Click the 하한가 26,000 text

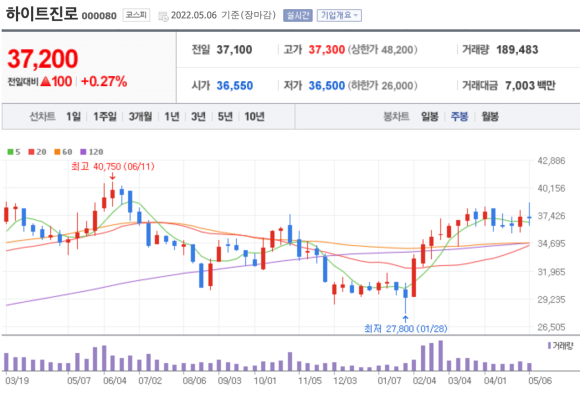coord(382,85)
